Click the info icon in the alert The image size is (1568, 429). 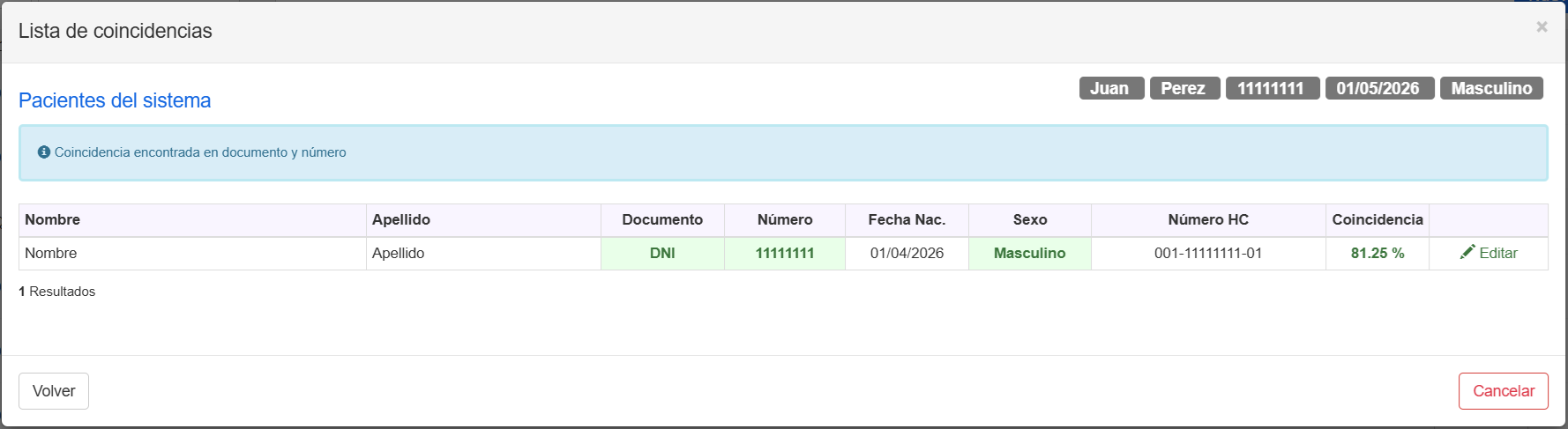[44, 152]
